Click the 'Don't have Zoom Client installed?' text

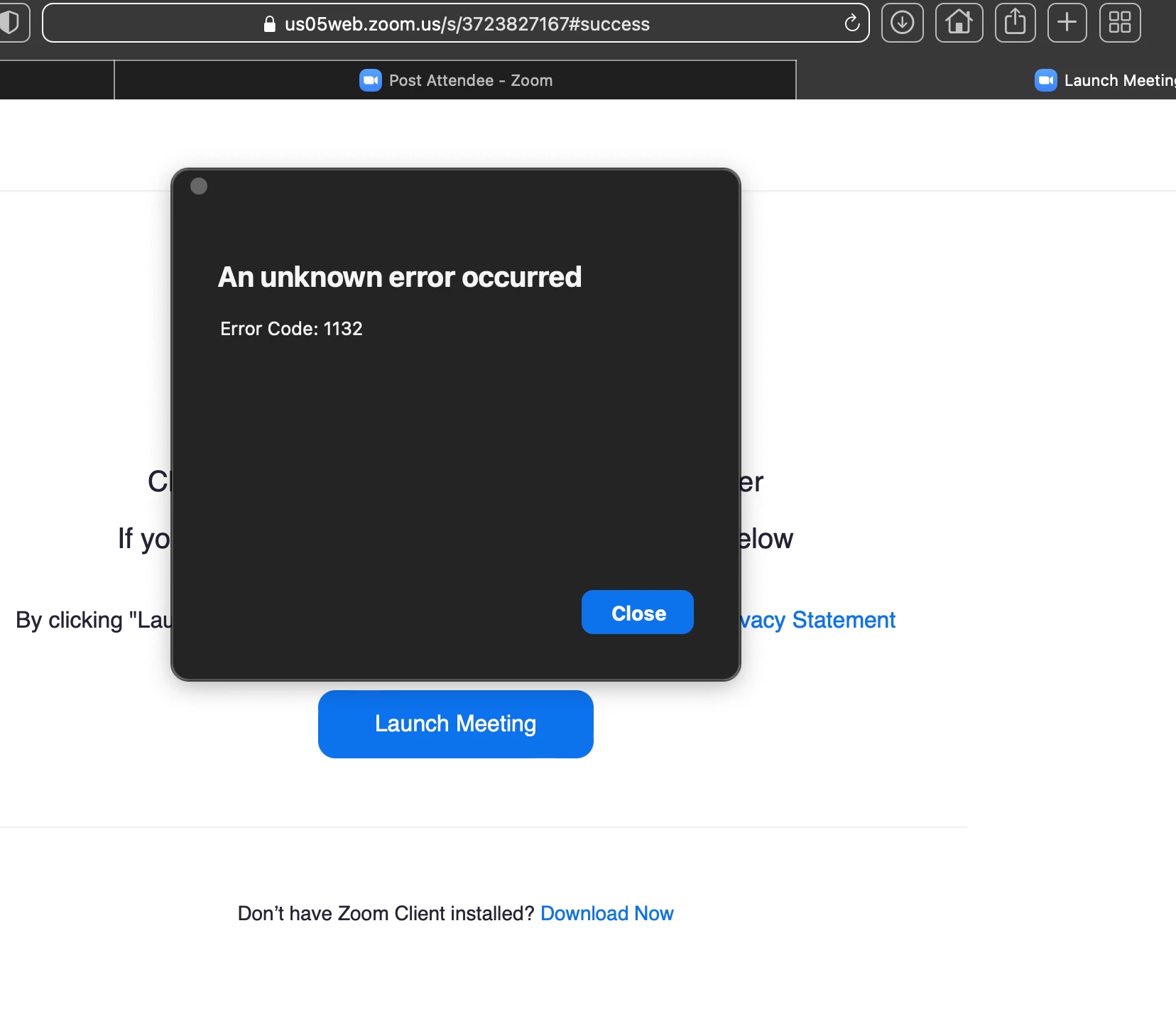(386, 913)
